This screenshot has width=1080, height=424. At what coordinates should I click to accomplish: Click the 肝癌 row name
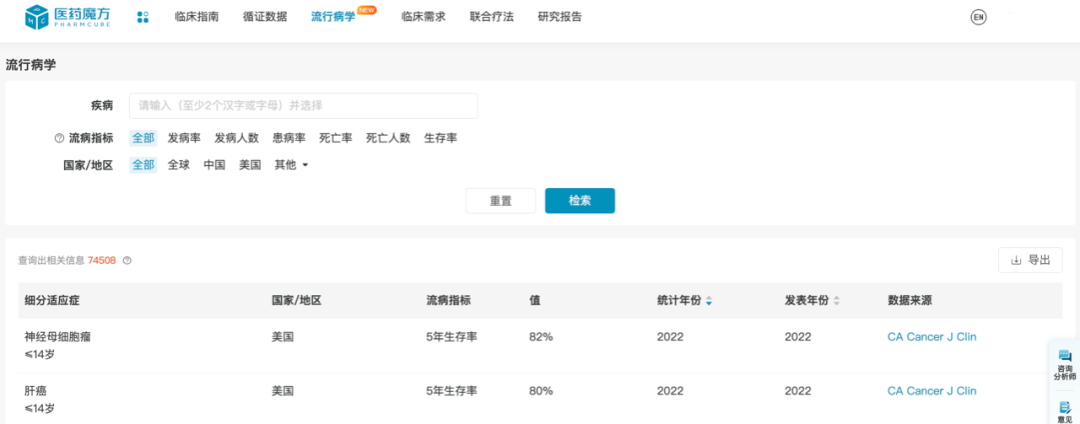pos(35,391)
